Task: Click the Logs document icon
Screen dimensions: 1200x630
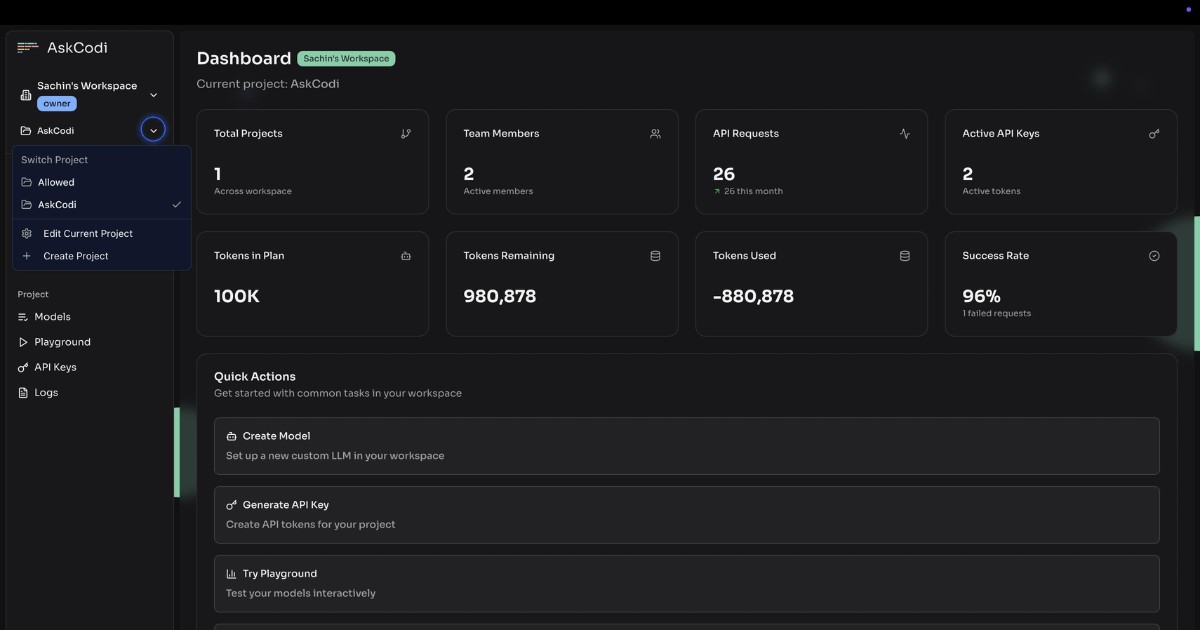Action: coord(24,393)
